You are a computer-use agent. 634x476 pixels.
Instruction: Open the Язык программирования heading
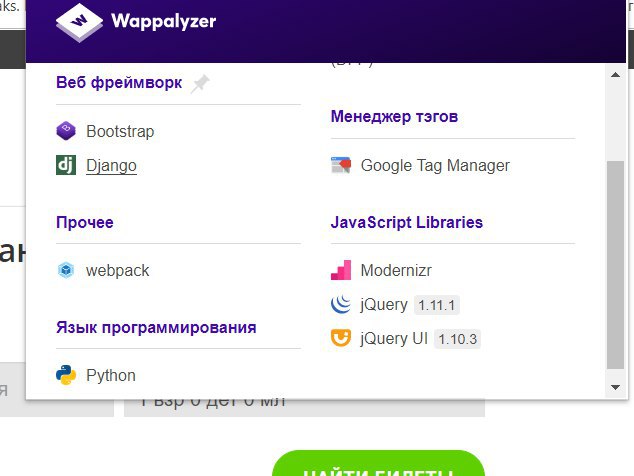156,328
